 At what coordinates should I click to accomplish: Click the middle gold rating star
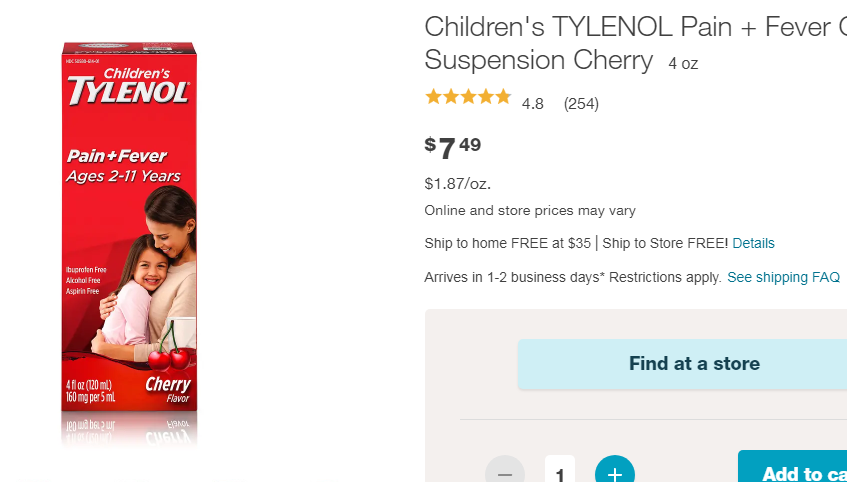[468, 97]
